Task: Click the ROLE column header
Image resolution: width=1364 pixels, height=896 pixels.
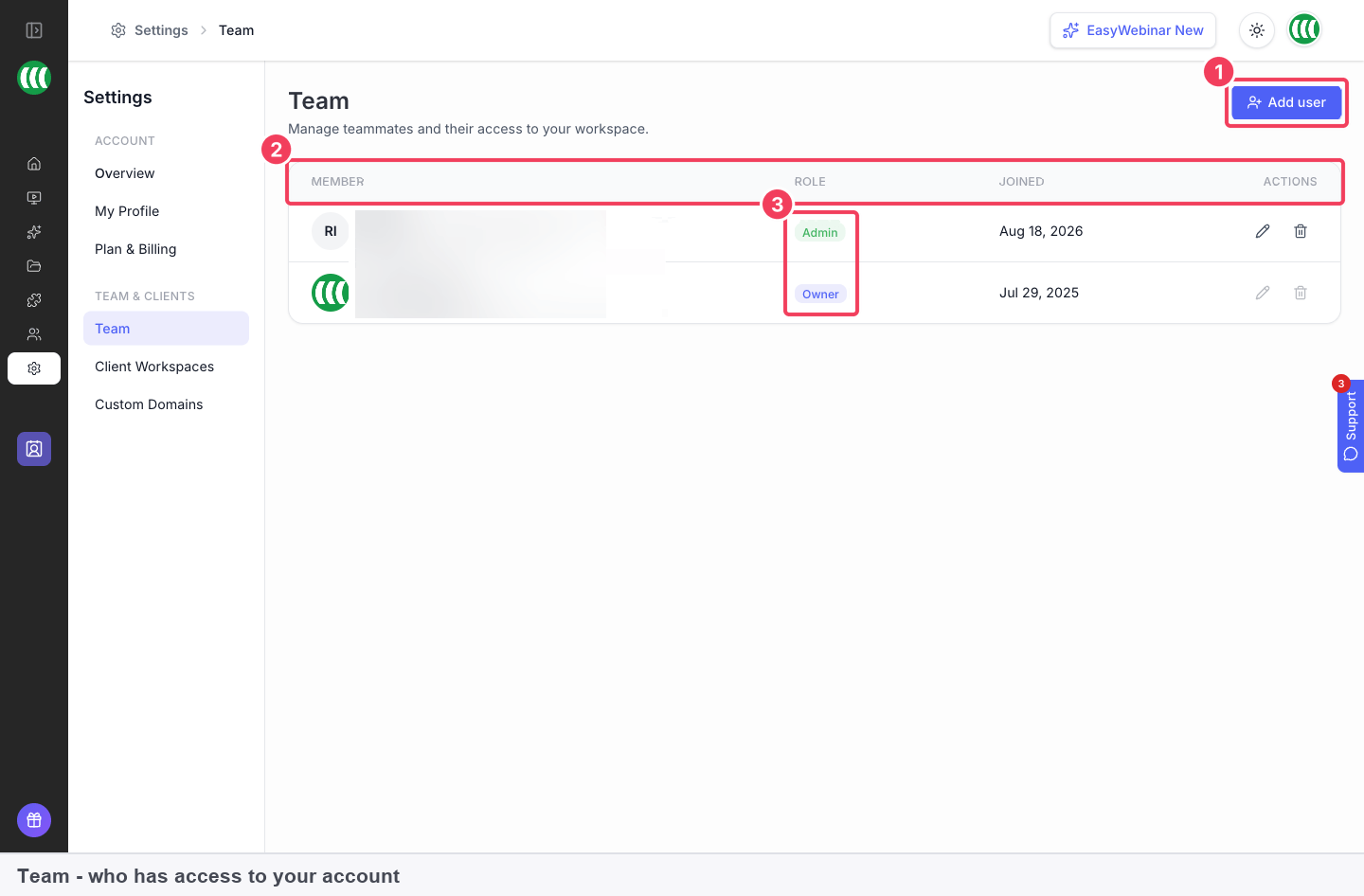Action: (810, 182)
